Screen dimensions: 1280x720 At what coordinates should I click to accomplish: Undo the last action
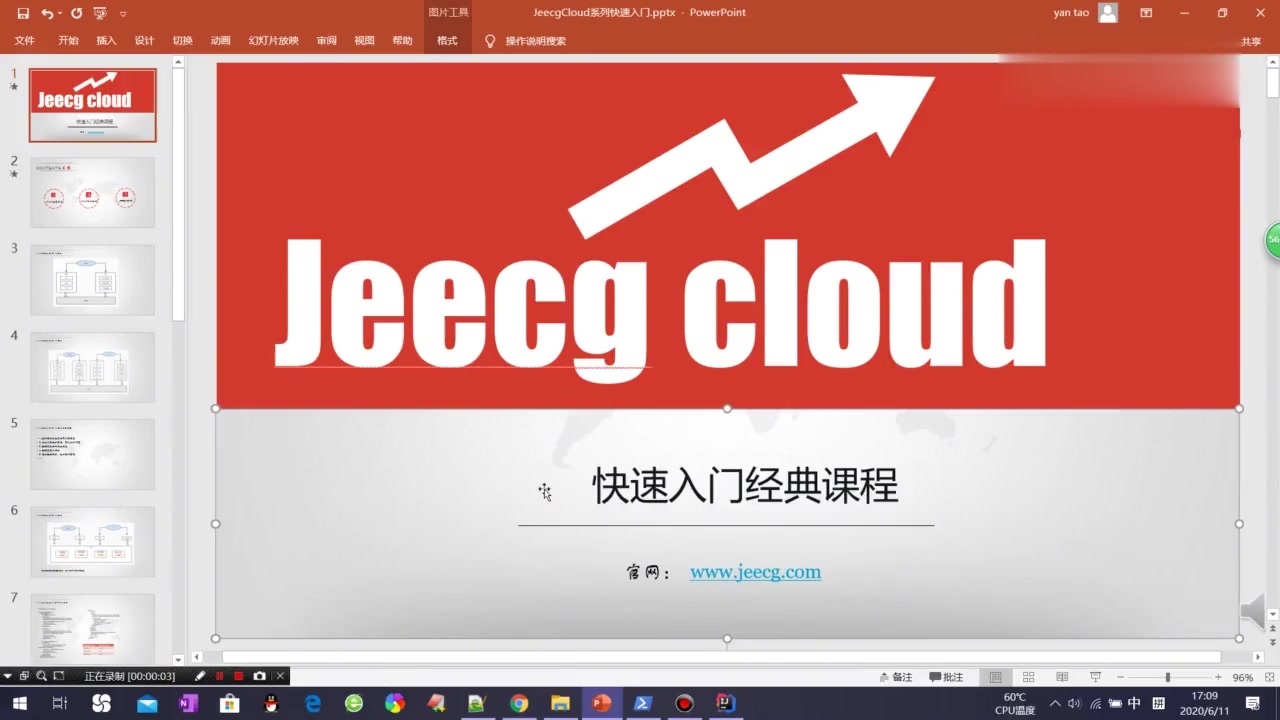[47, 13]
